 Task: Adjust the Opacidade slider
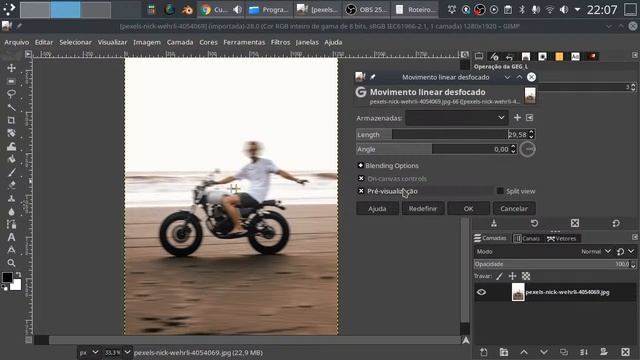[x=552, y=264]
